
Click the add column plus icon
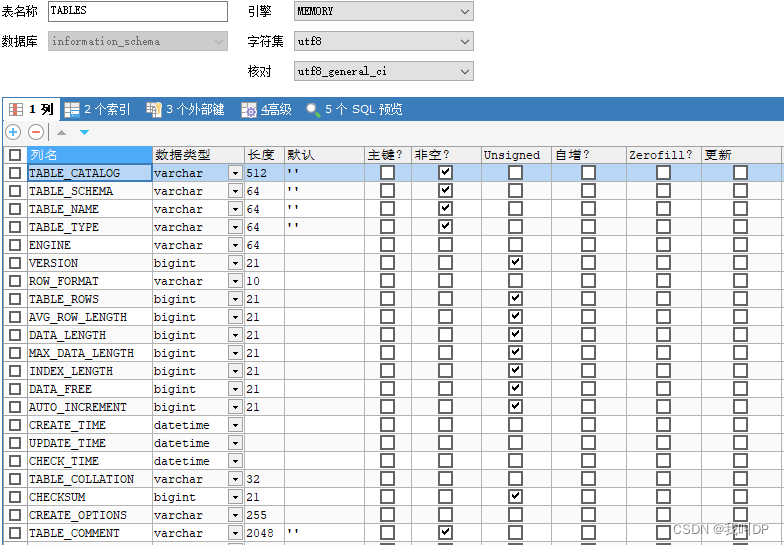click(x=13, y=132)
